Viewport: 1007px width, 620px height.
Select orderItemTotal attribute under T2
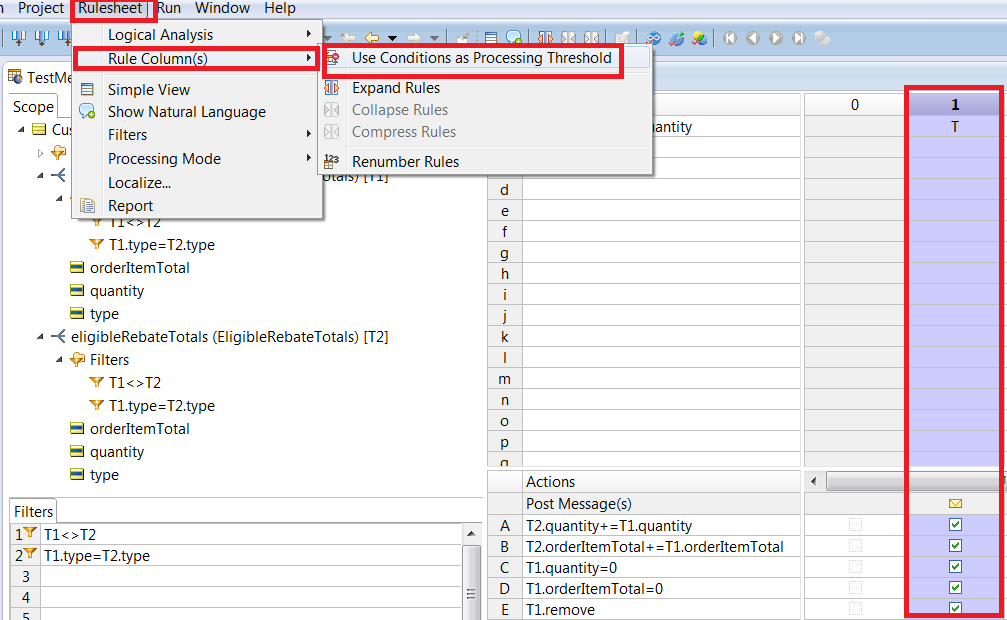pos(139,429)
